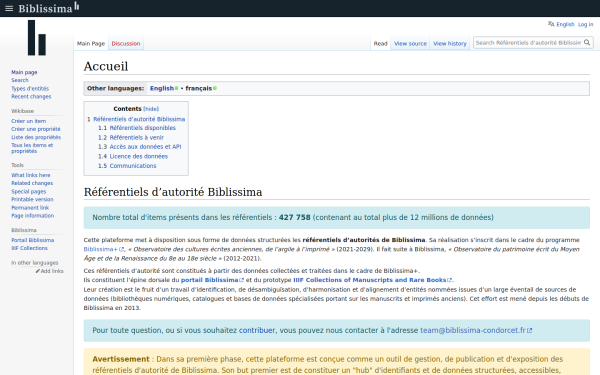Image resolution: width=600 pixels, height=375 pixels.
Task: Click the Avertissement warning label
Action: [121, 359]
